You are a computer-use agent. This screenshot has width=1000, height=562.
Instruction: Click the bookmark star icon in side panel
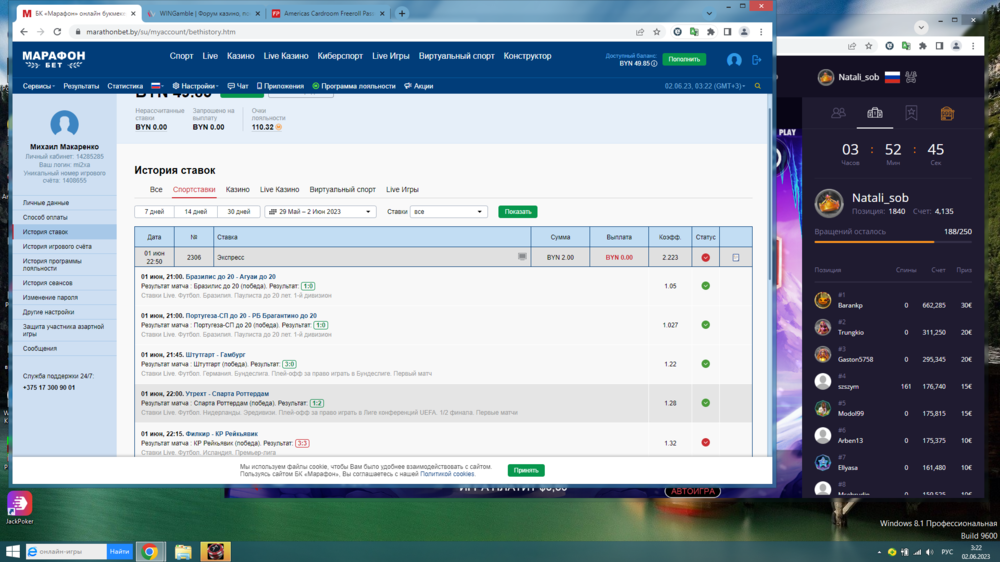click(x=911, y=113)
